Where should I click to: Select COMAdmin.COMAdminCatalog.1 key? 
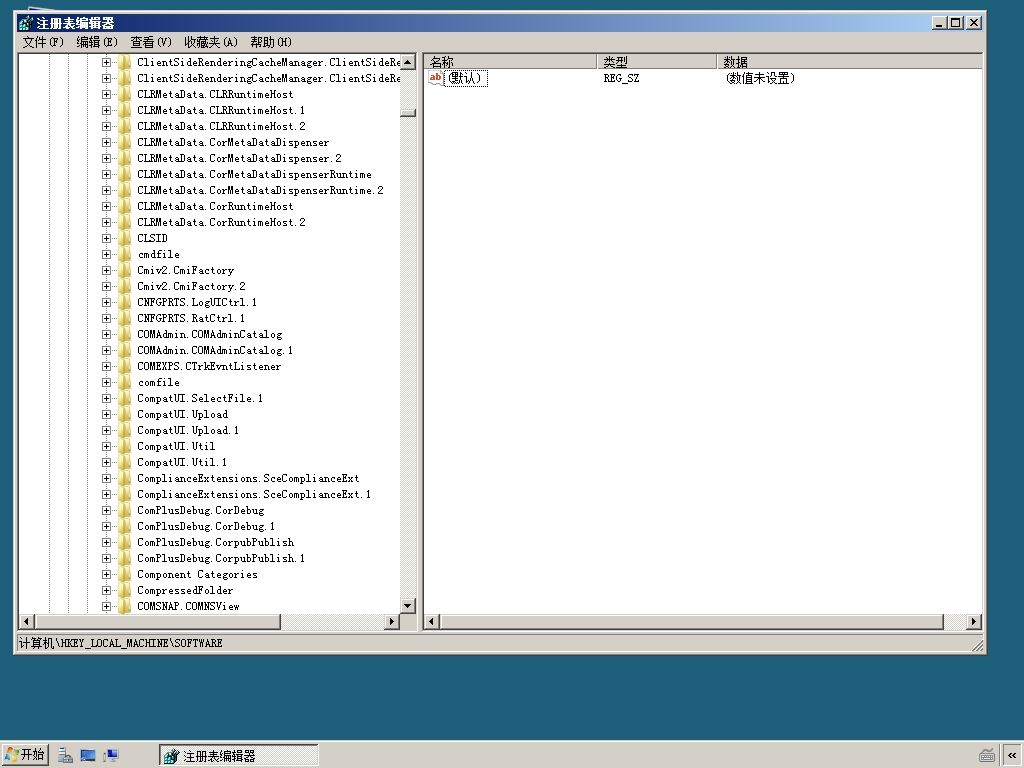point(215,351)
